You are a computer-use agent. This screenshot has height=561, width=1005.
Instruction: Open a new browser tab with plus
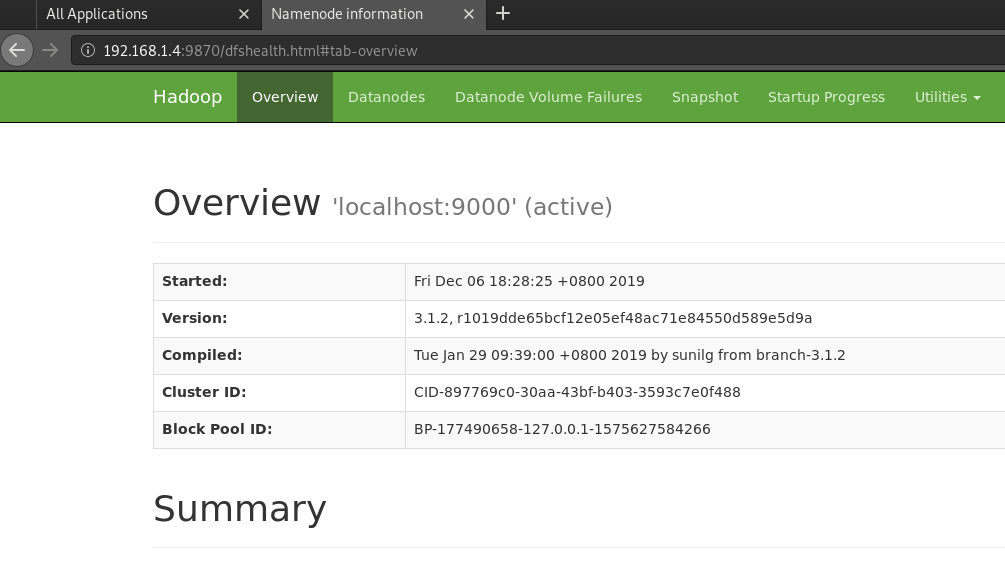pos(503,13)
